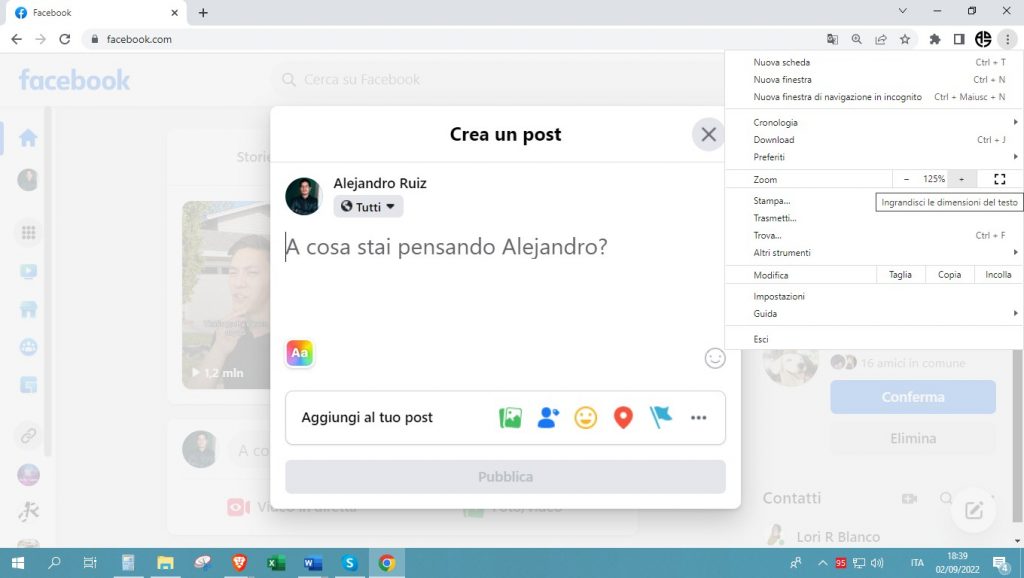Expand the Tutti audience selector dropdown
Image resolution: width=1024 pixels, height=578 pixels.
point(368,206)
